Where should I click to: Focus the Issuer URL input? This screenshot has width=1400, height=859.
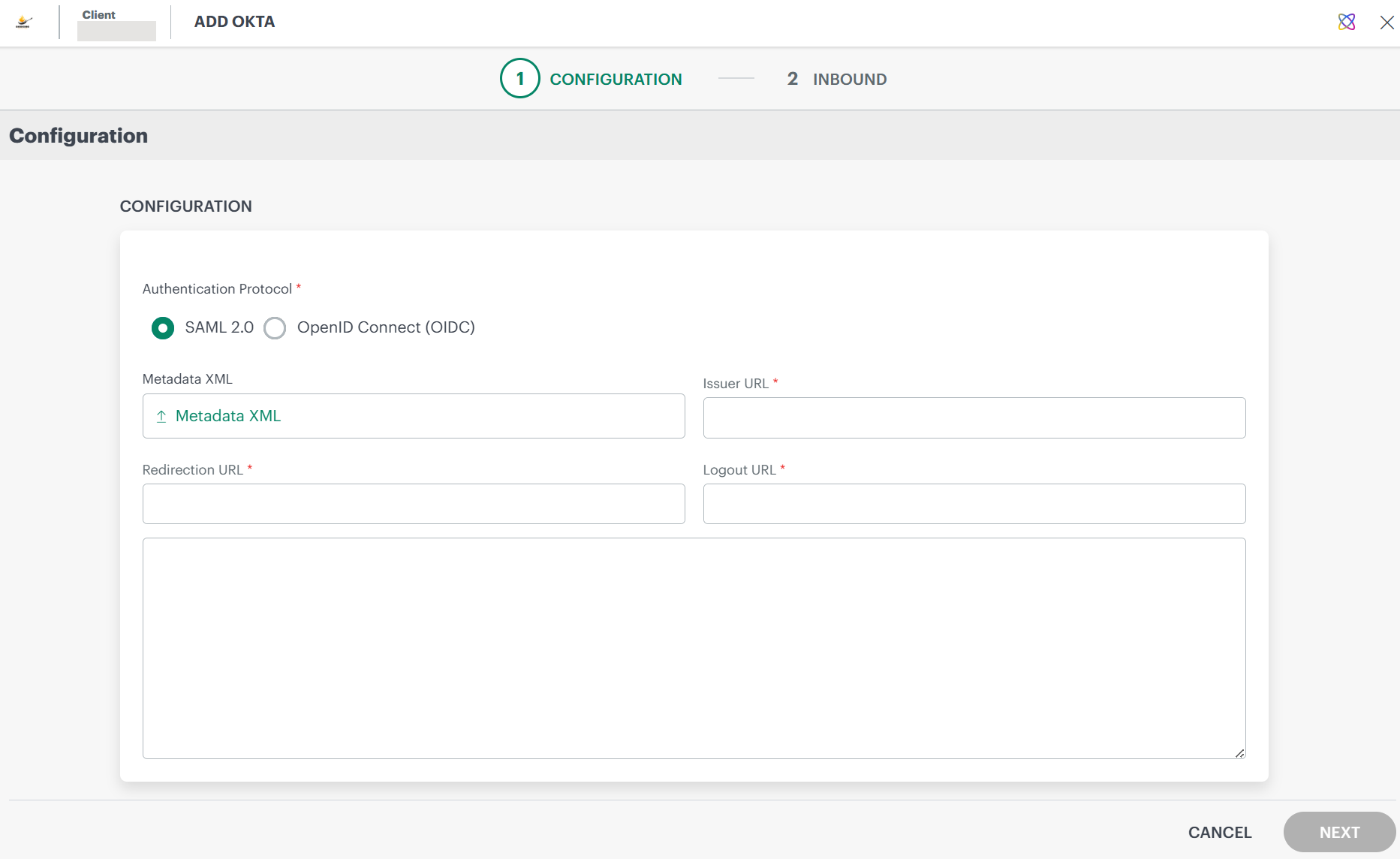(974, 417)
